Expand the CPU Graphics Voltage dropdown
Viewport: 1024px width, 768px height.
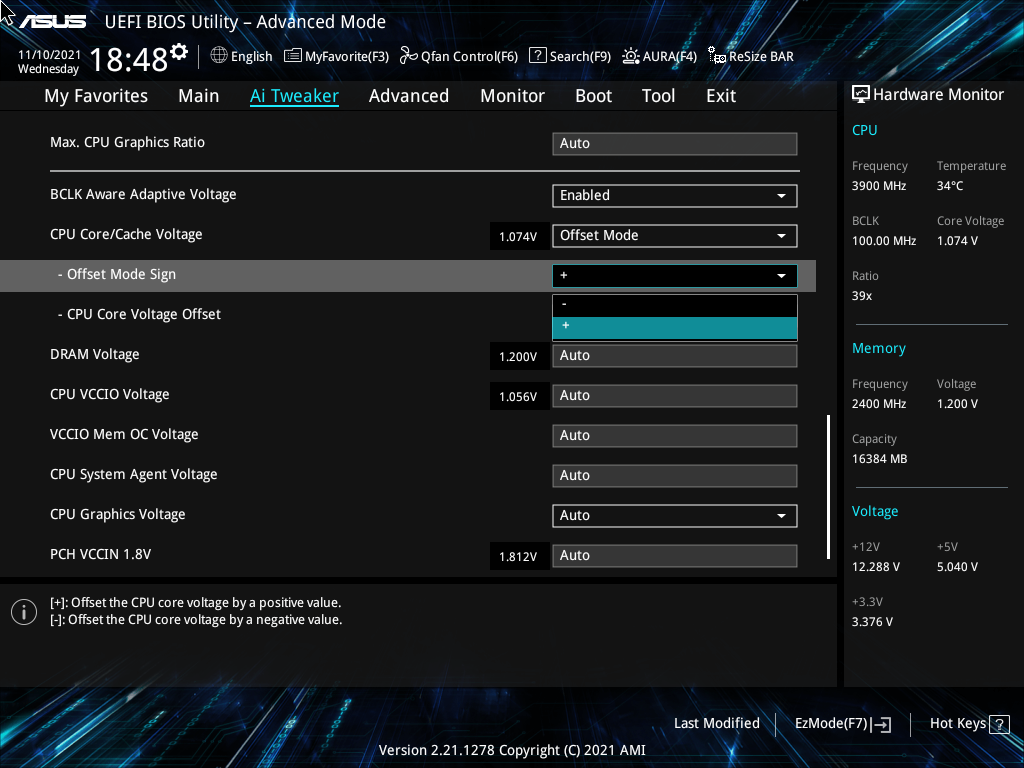coord(675,516)
